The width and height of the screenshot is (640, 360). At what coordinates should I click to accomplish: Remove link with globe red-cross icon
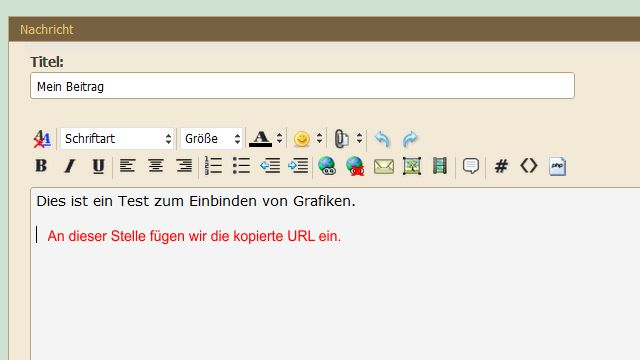tap(355, 166)
